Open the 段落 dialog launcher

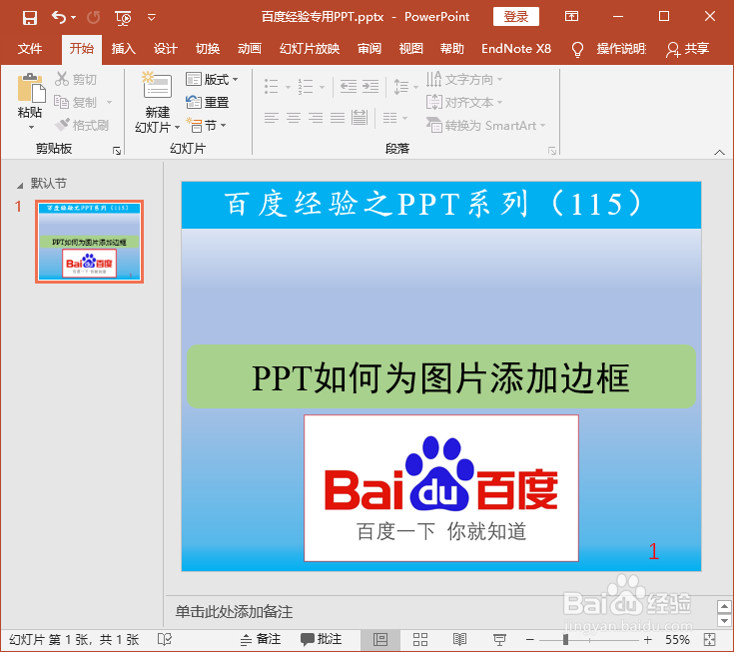pyautogui.click(x=552, y=151)
